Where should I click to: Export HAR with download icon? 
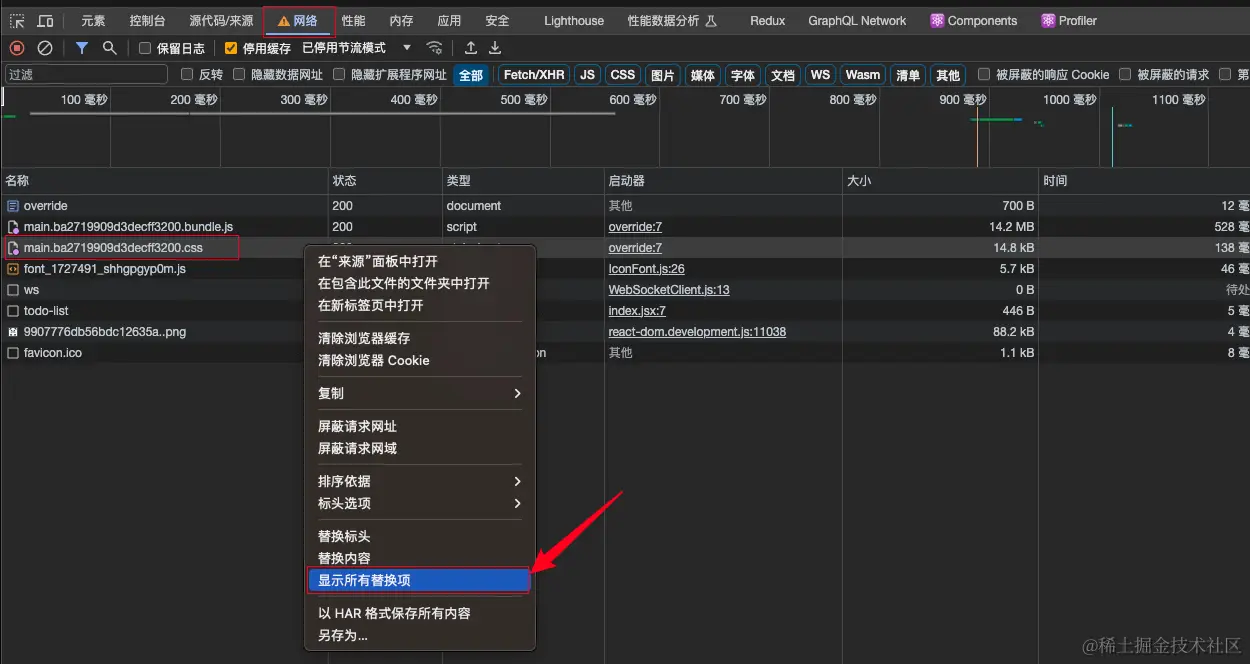[x=495, y=48]
